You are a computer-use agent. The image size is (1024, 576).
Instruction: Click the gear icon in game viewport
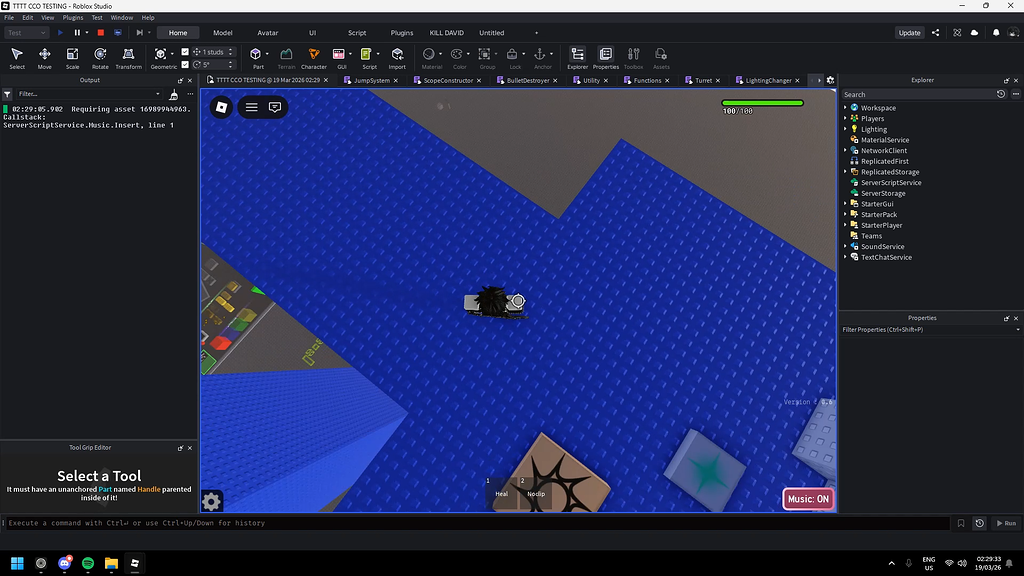(211, 502)
